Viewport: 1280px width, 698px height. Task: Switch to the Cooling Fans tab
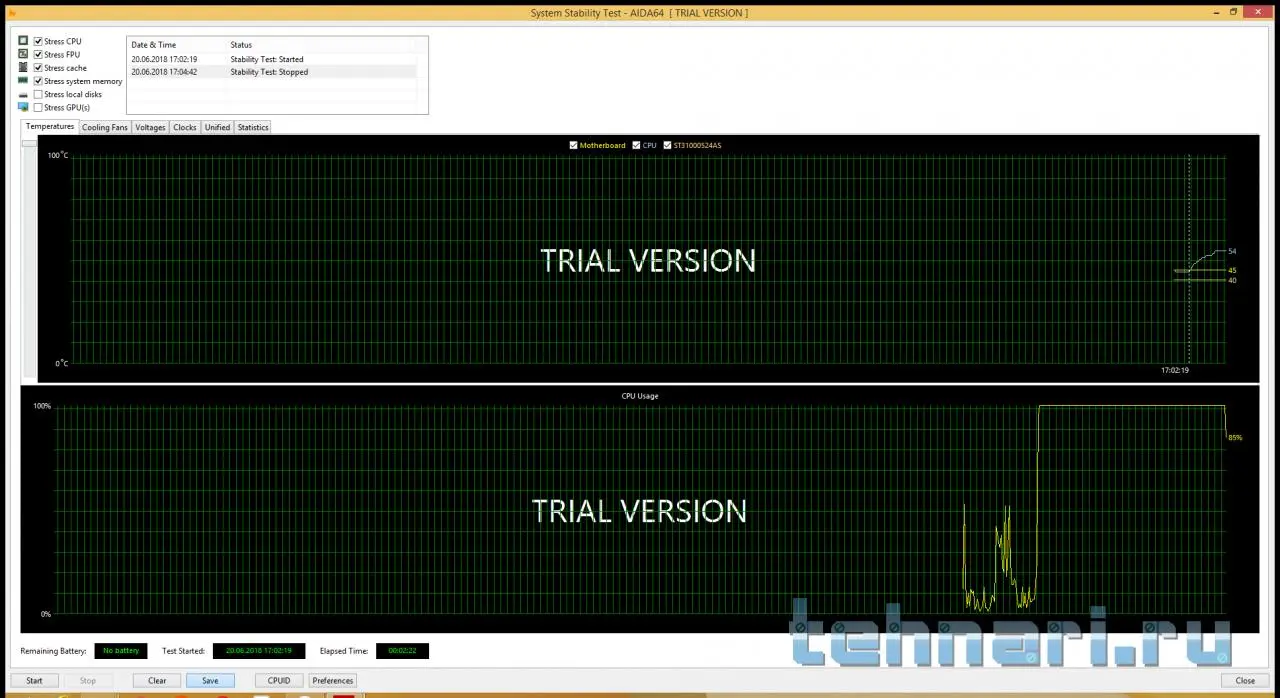coord(105,127)
